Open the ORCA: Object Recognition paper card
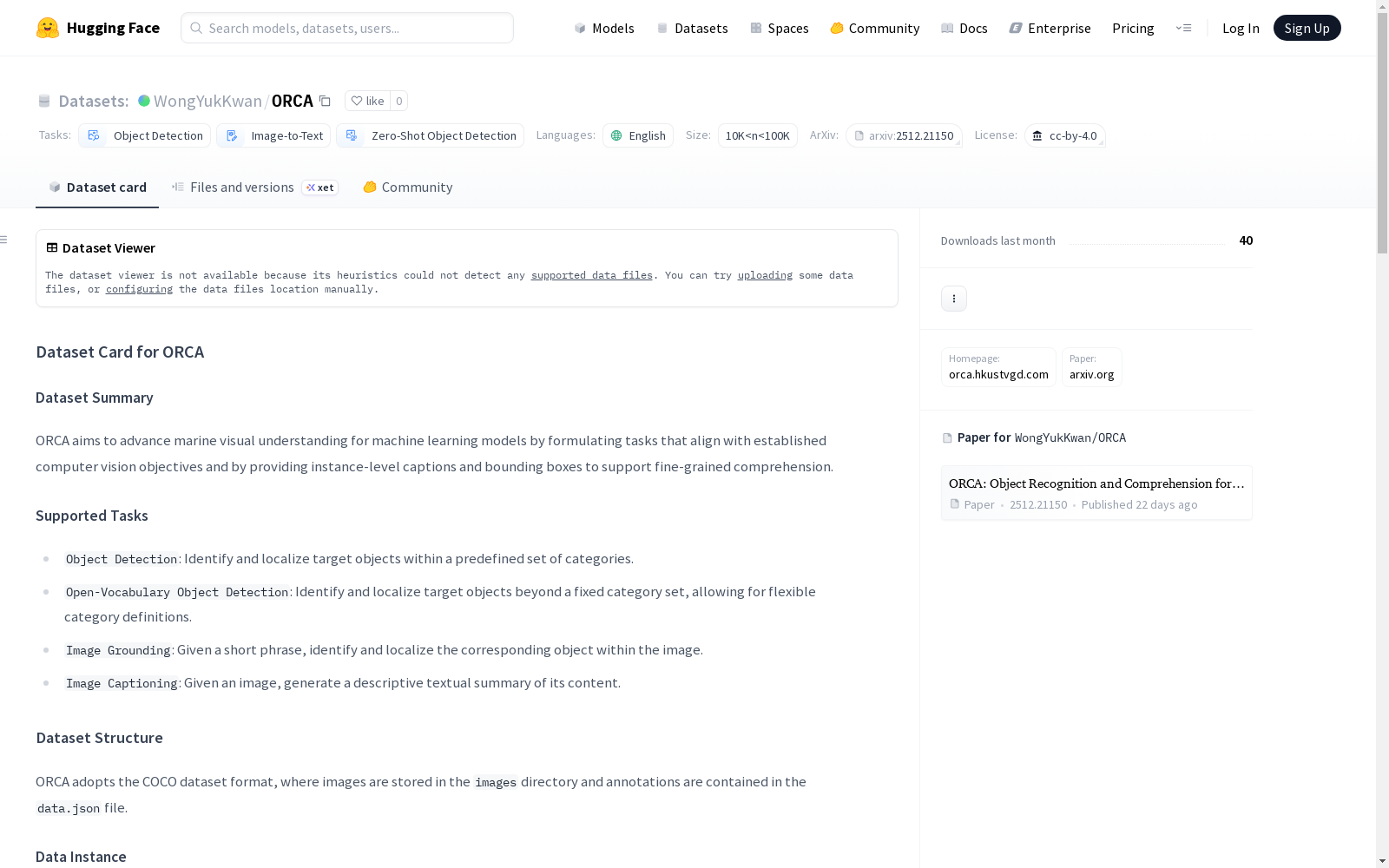The image size is (1389, 868). (x=1096, y=493)
